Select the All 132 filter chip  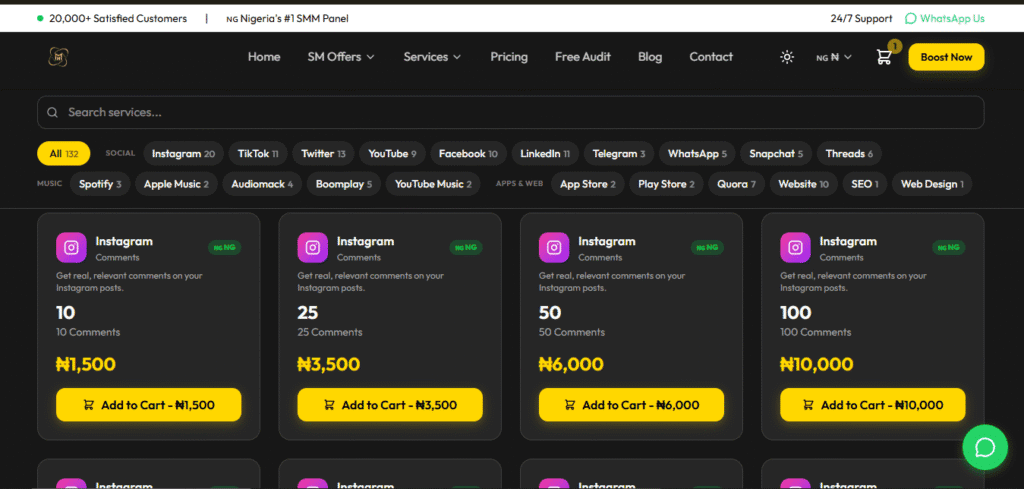64,153
